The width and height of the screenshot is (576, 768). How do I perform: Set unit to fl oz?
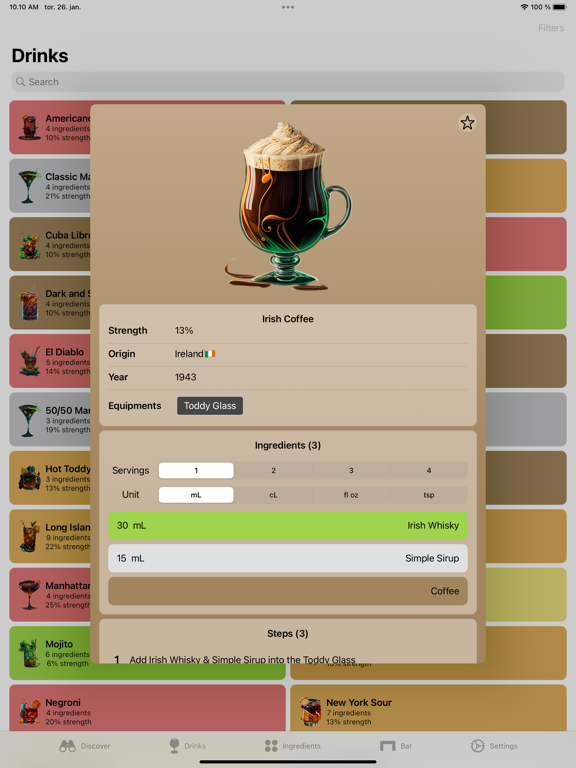coord(351,495)
